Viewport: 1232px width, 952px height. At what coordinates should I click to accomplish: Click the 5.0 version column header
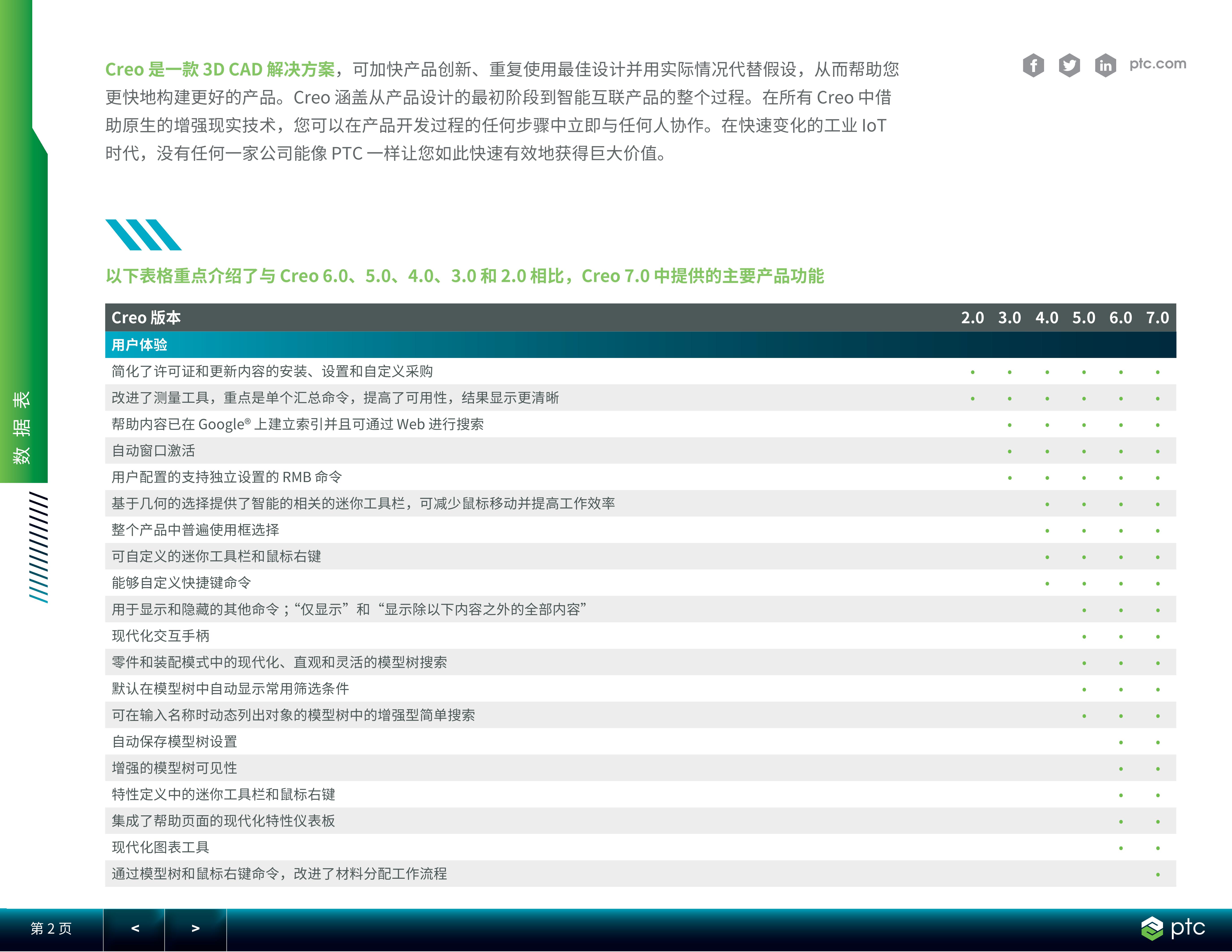1084,318
